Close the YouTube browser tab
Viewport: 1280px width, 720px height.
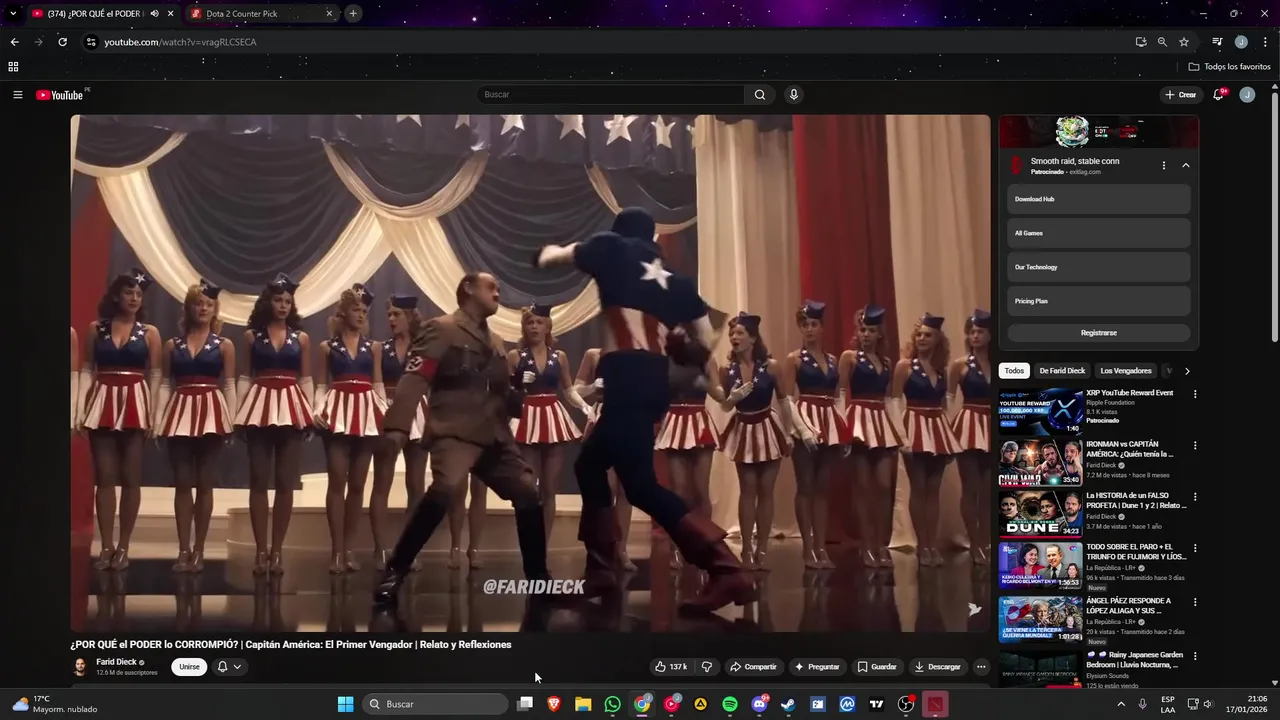point(170,14)
